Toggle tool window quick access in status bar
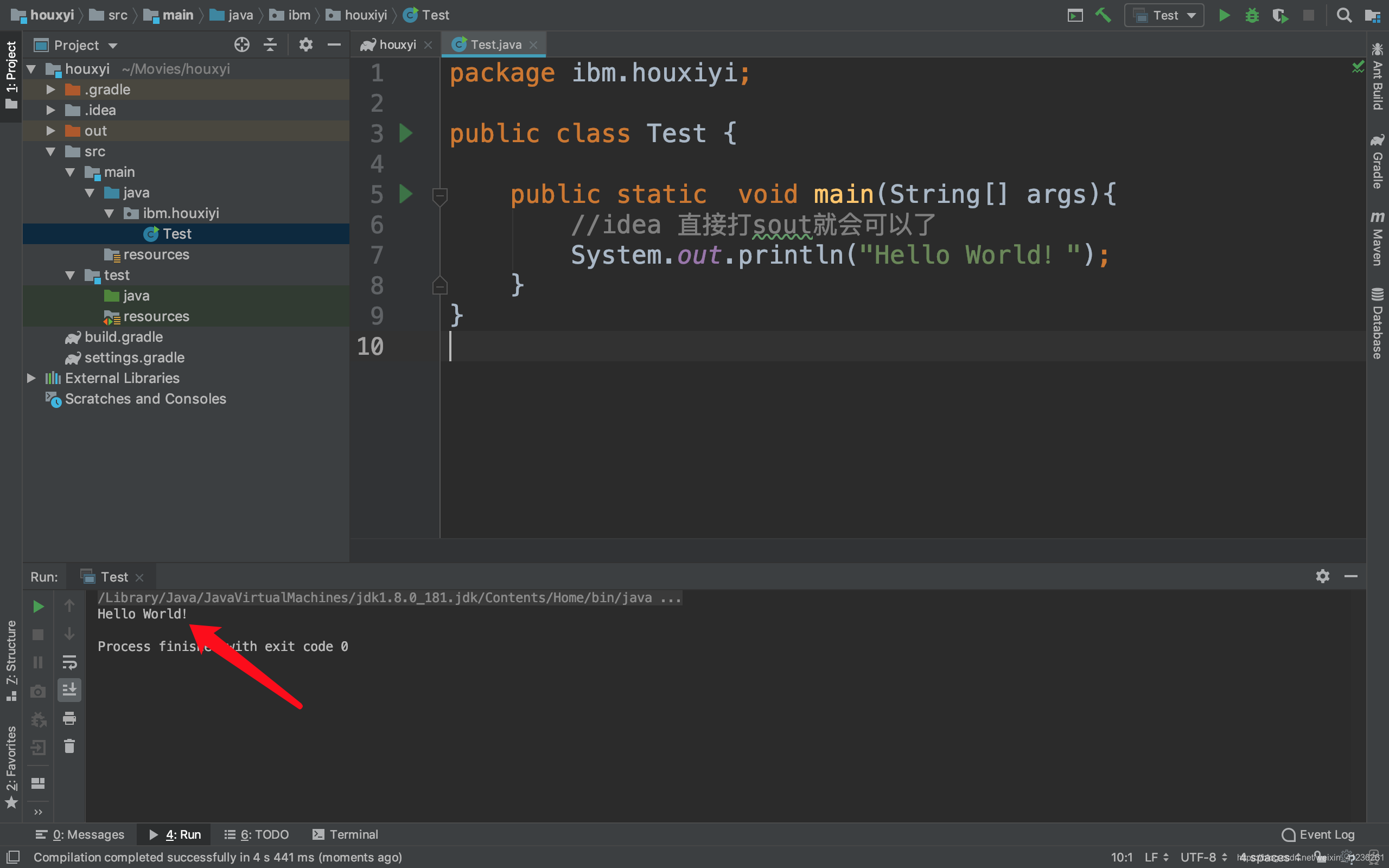 [x=12, y=857]
